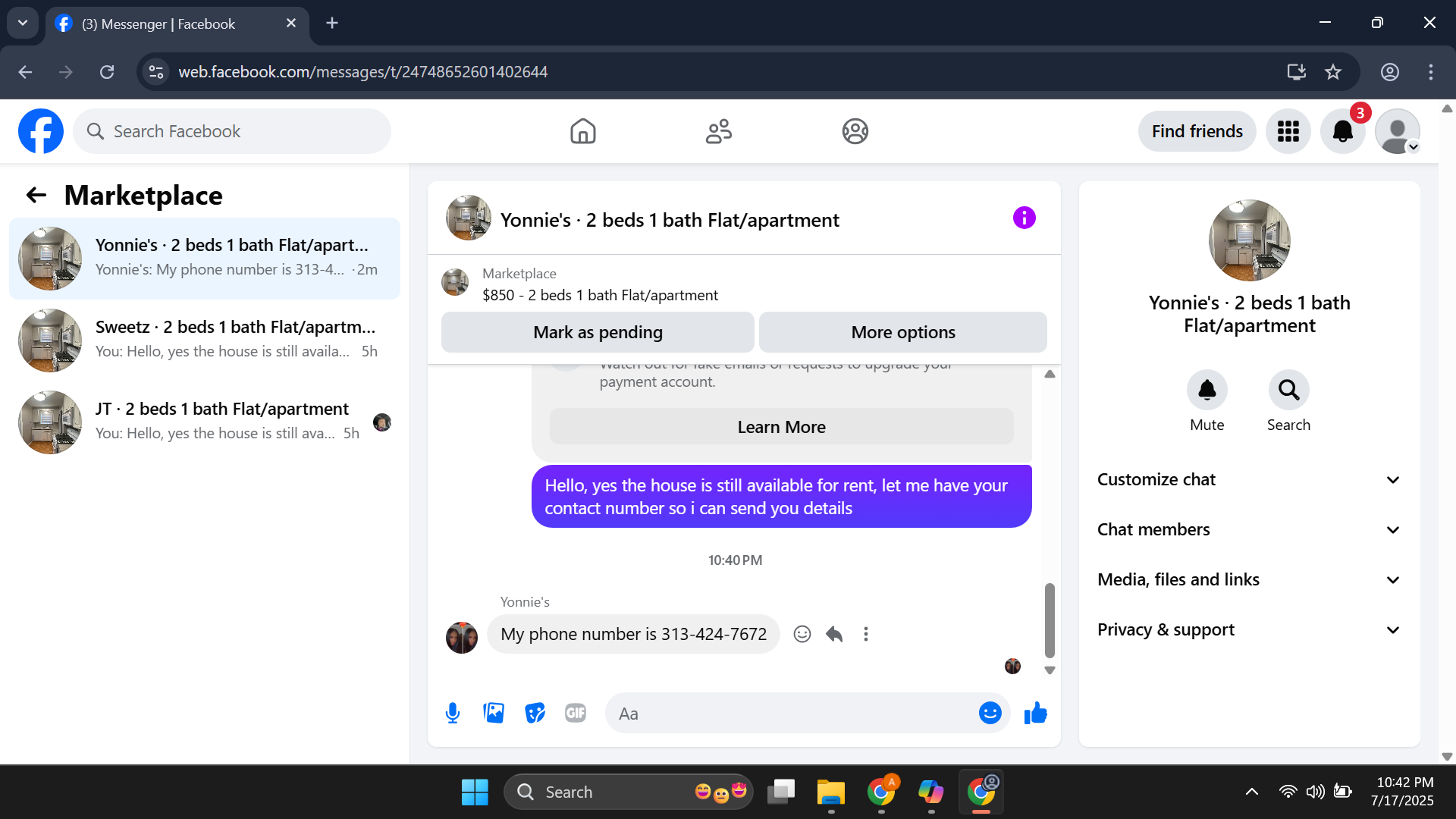
Task: Open more options for phone number message
Action: pos(866,634)
